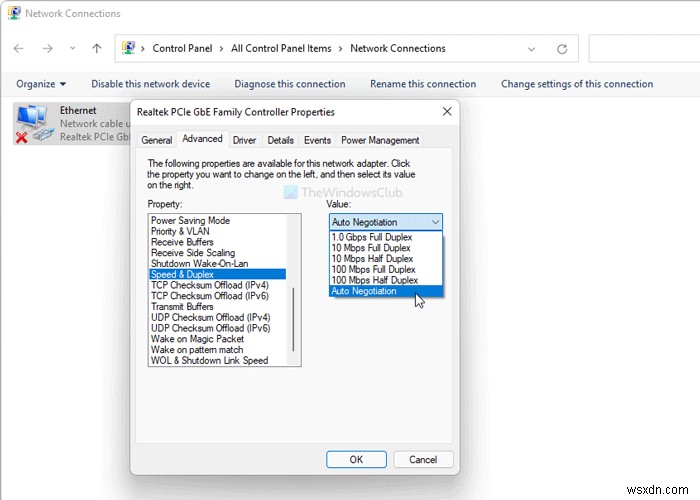Close the Realtek Properties dialog

click(x=447, y=112)
